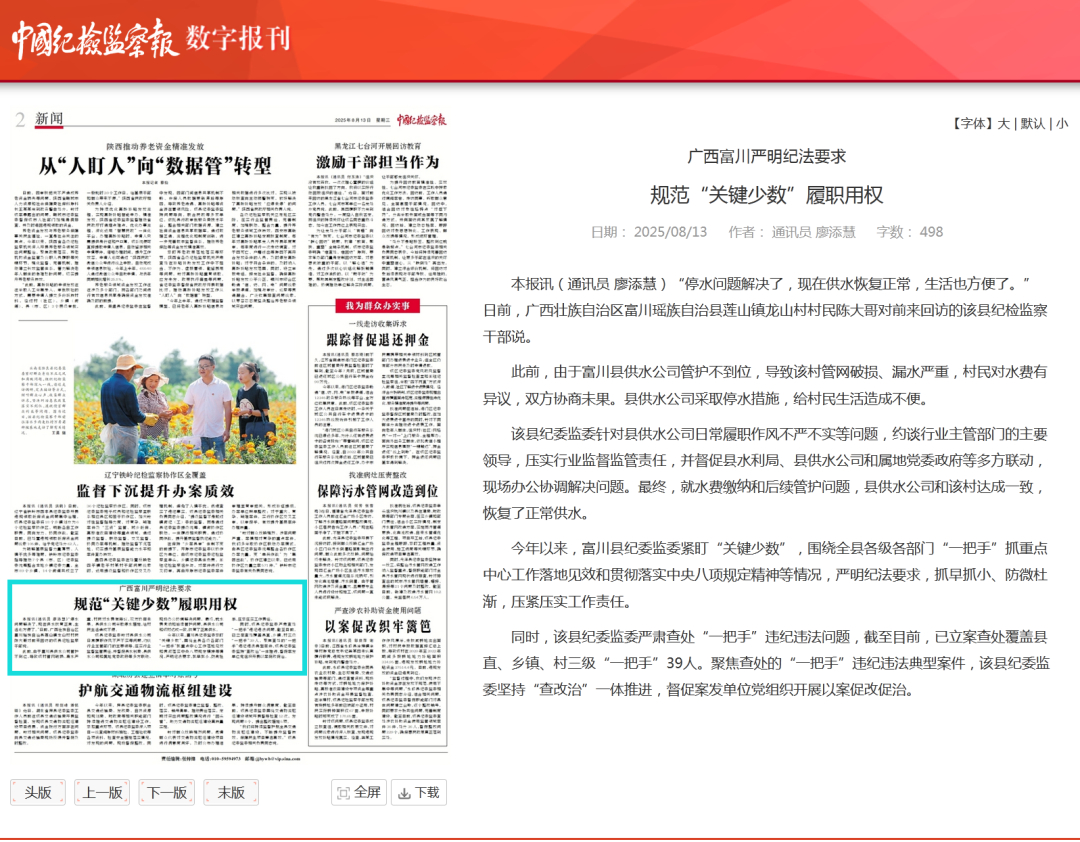Go to the first page with 头版
The width and height of the screenshot is (1080, 842).
pyautogui.click(x=38, y=792)
